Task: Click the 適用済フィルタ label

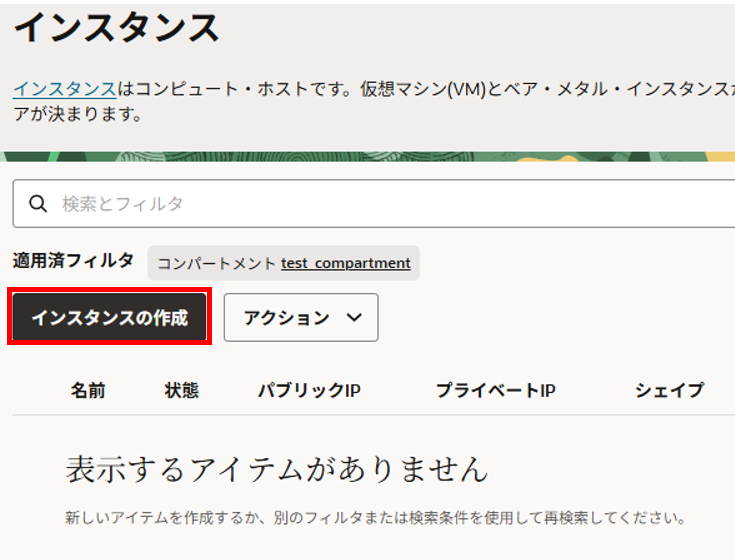Action: [x=73, y=261]
